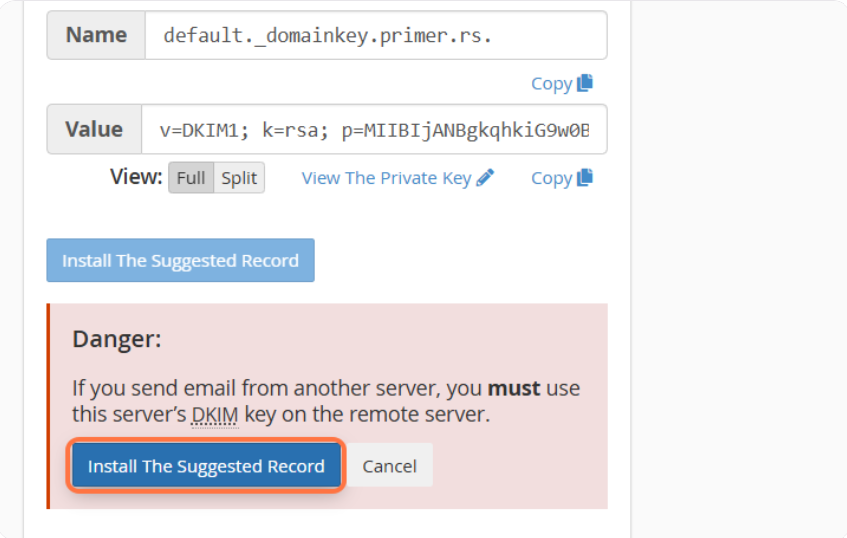
Task: Click the copy icon beside the Value field
Action: click(585, 177)
